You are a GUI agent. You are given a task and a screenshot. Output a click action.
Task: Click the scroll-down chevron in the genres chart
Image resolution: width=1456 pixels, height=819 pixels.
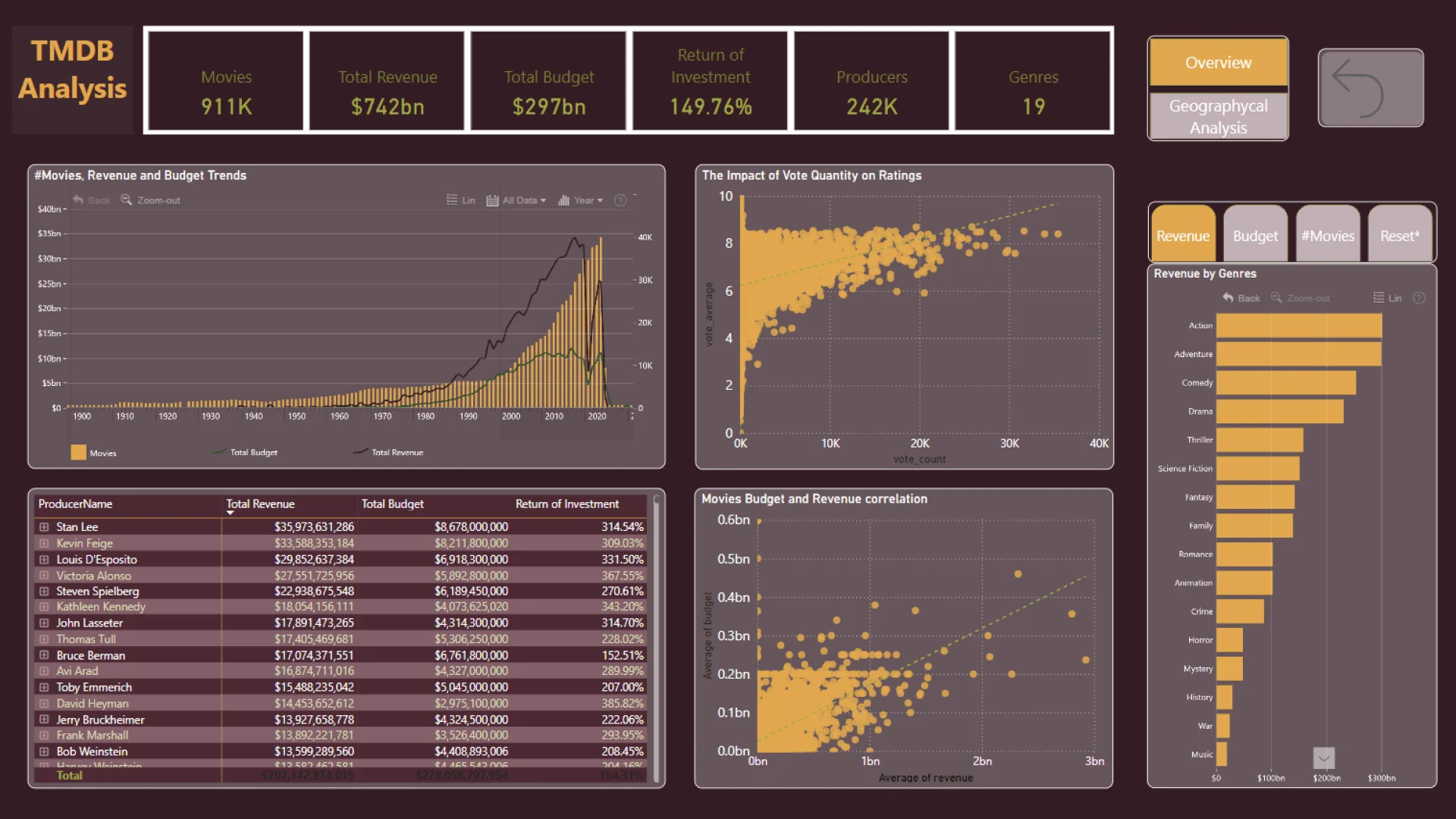pos(1323,758)
